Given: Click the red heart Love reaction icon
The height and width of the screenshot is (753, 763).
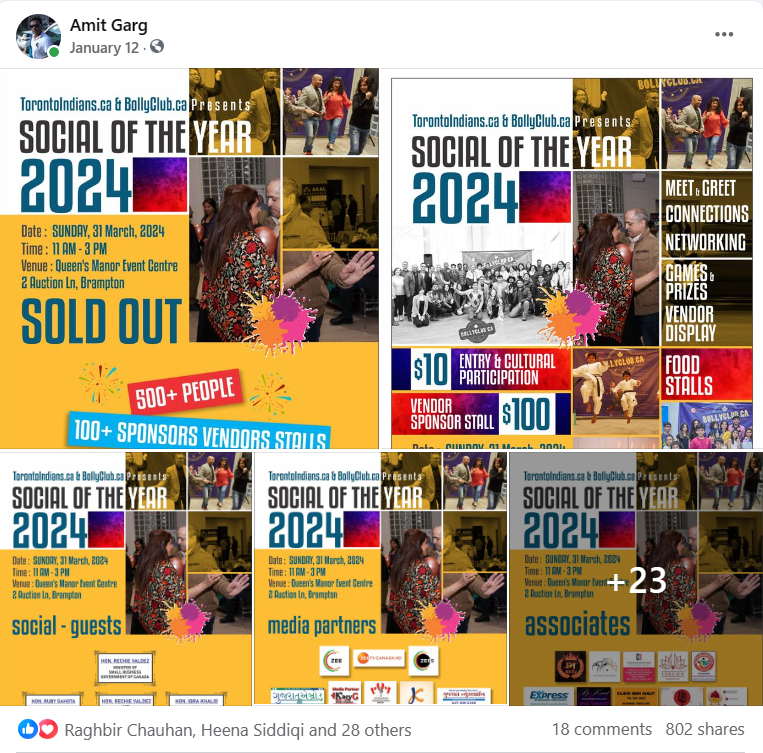Looking at the screenshot, I should (x=48, y=729).
